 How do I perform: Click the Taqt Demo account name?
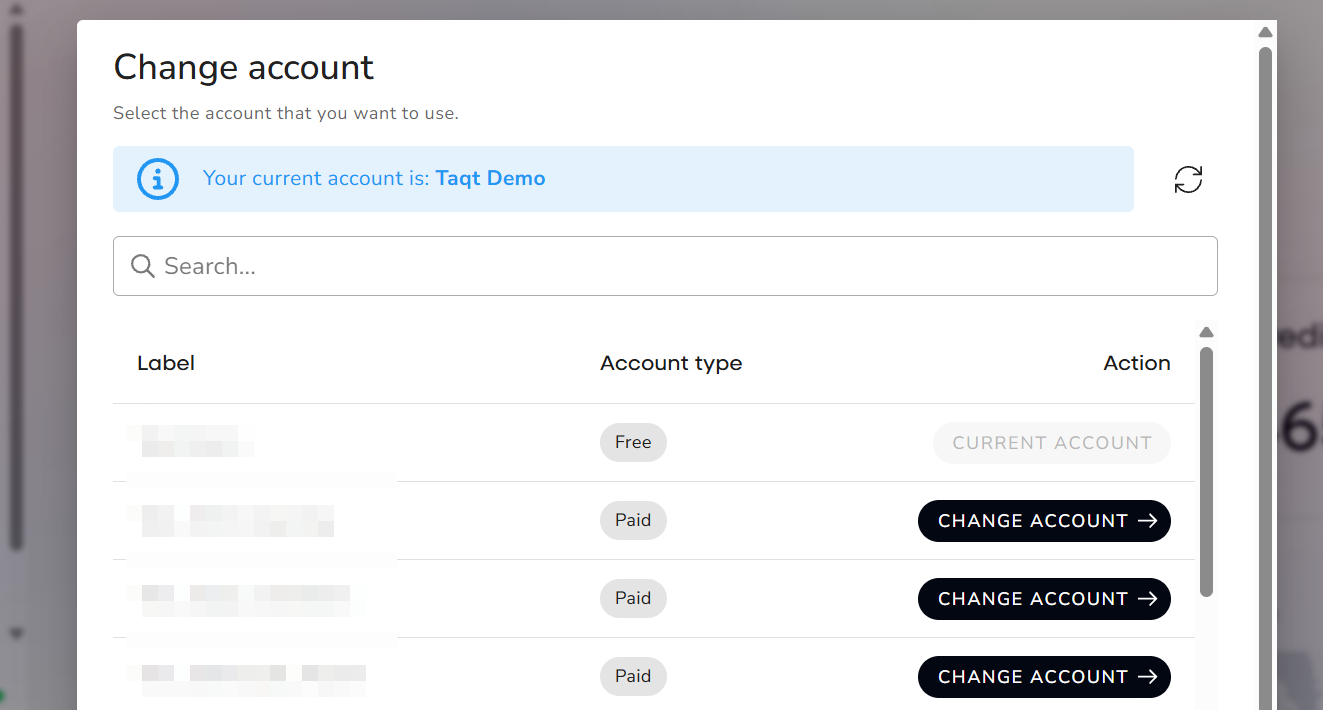pos(490,179)
